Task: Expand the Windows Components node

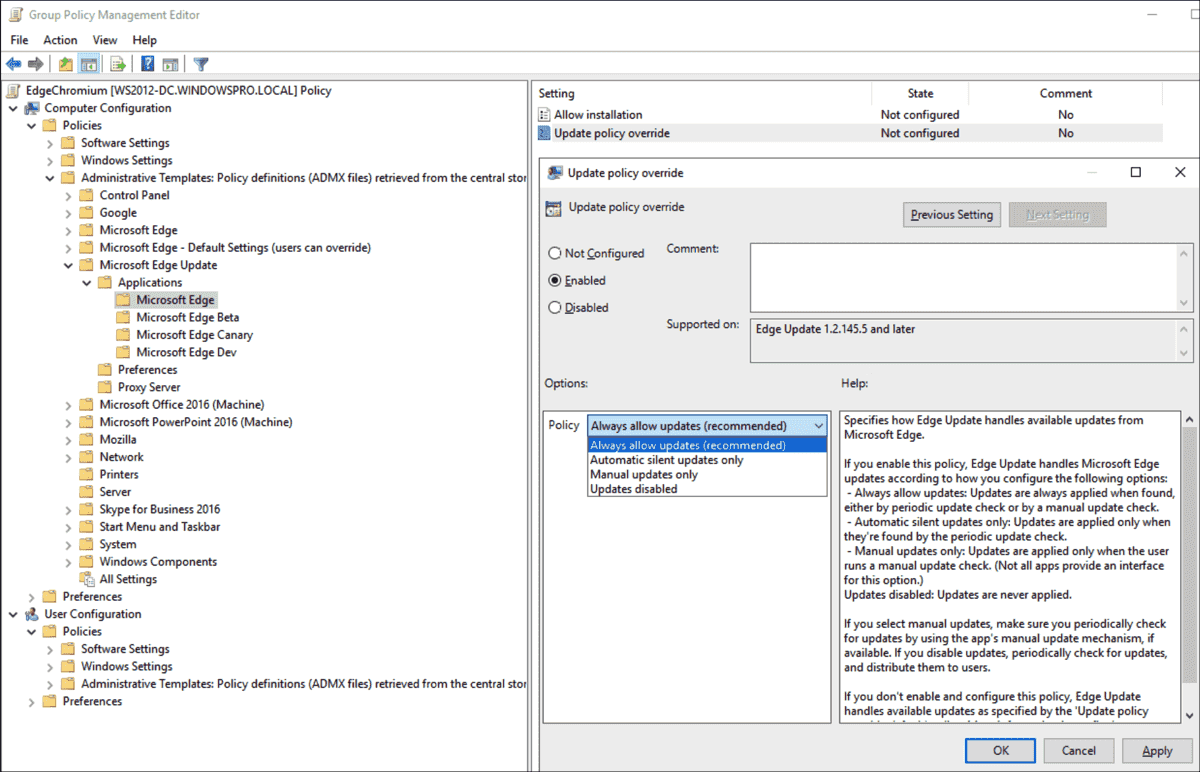Action: (x=69, y=562)
